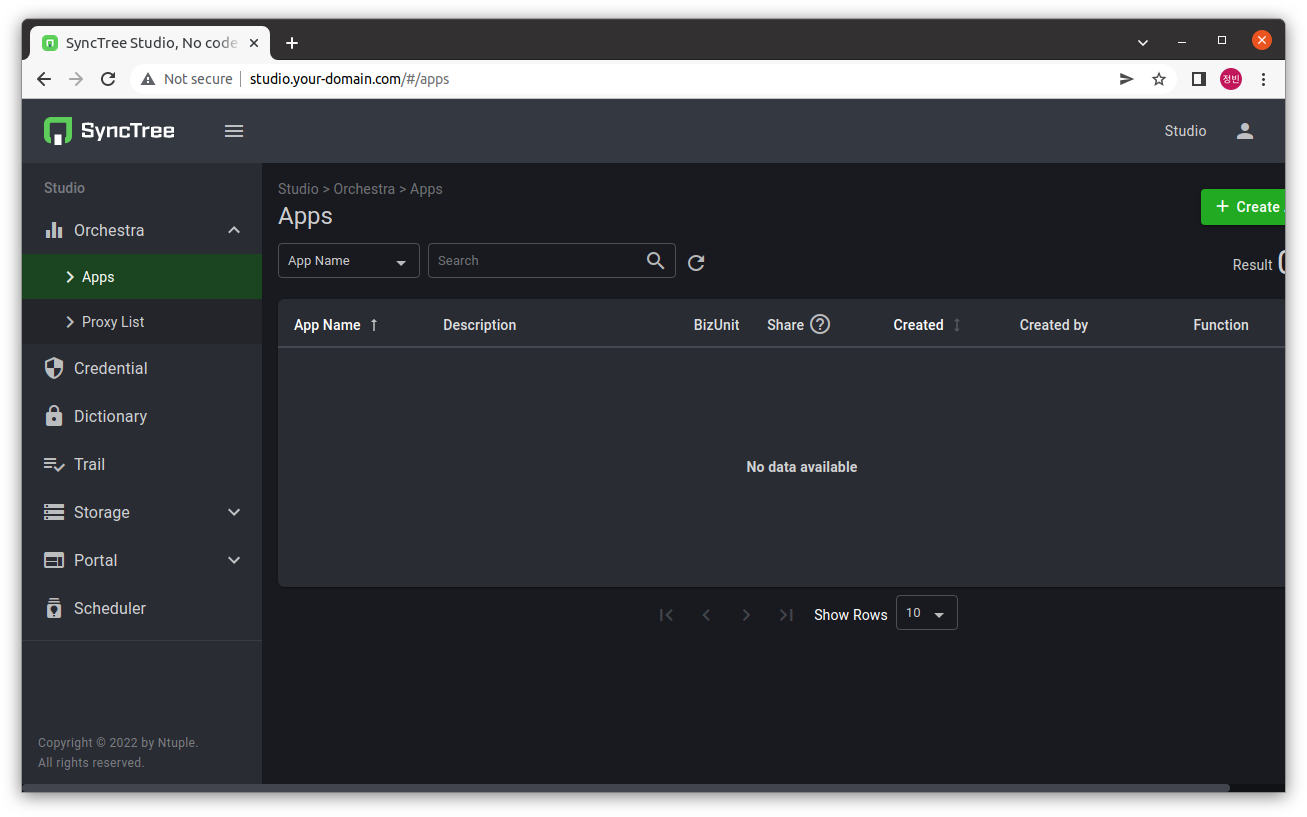Expand the Storage section

click(x=233, y=512)
